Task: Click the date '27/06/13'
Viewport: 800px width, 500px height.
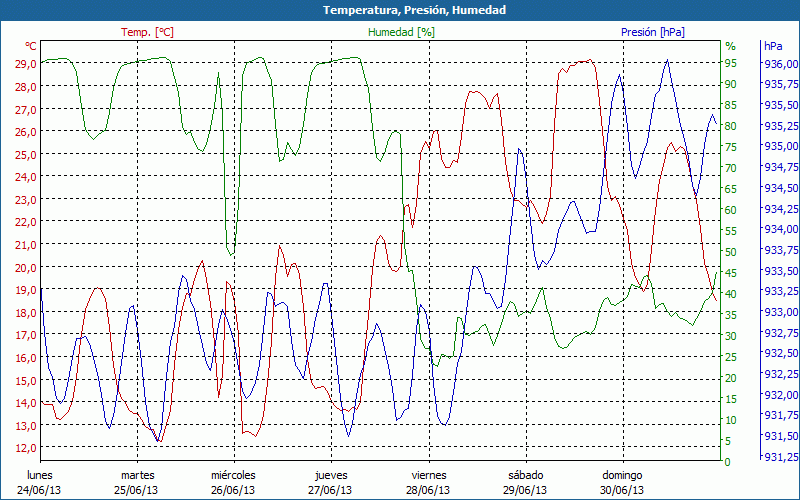Action: point(330,490)
